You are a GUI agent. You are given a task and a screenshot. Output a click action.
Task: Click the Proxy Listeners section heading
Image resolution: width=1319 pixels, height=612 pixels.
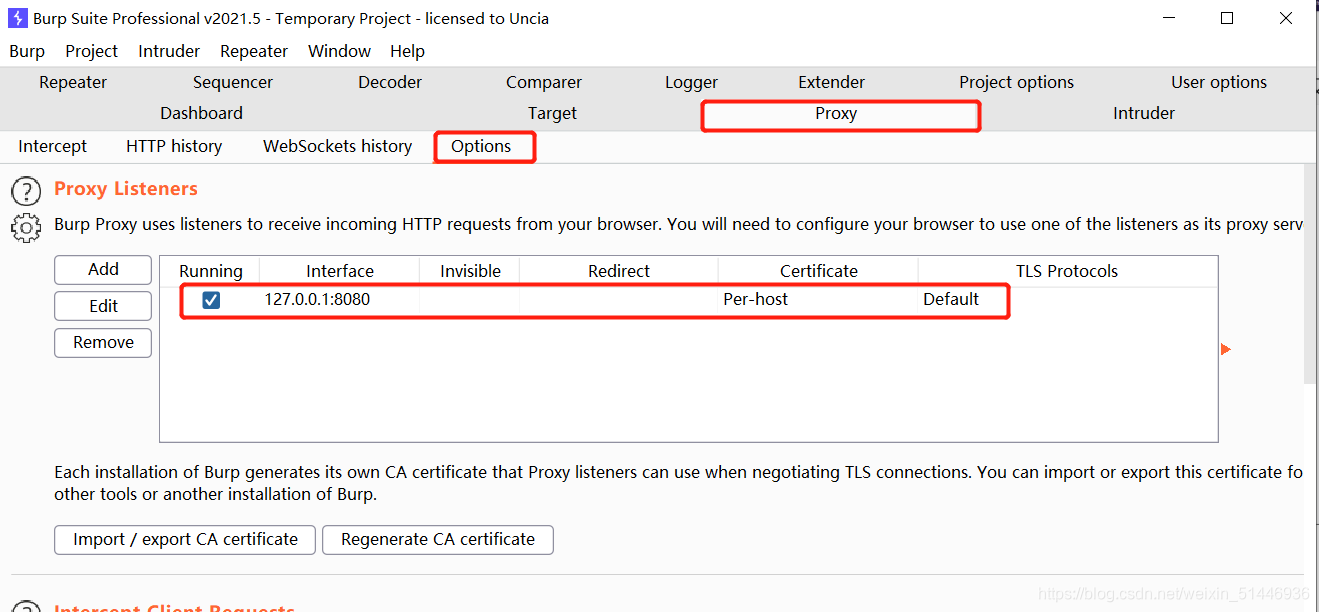tap(126, 189)
